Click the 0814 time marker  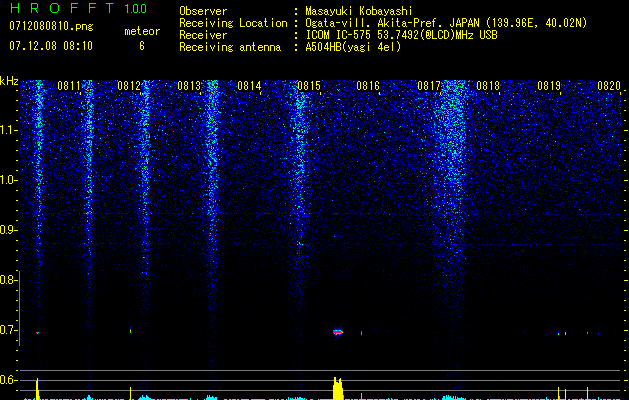(x=249, y=85)
